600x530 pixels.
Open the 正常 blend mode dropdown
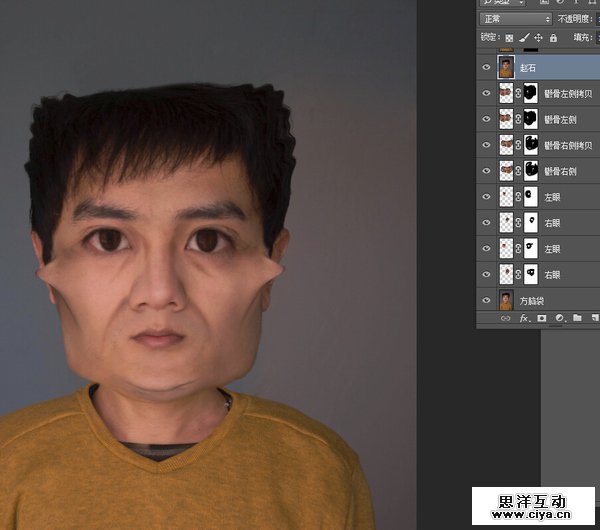515,18
